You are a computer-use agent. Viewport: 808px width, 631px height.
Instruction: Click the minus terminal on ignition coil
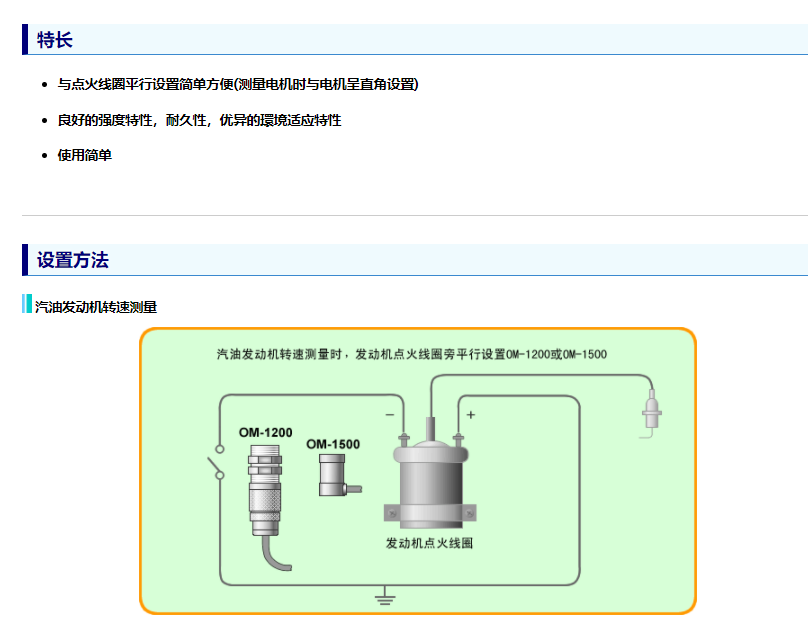point(403,437)
